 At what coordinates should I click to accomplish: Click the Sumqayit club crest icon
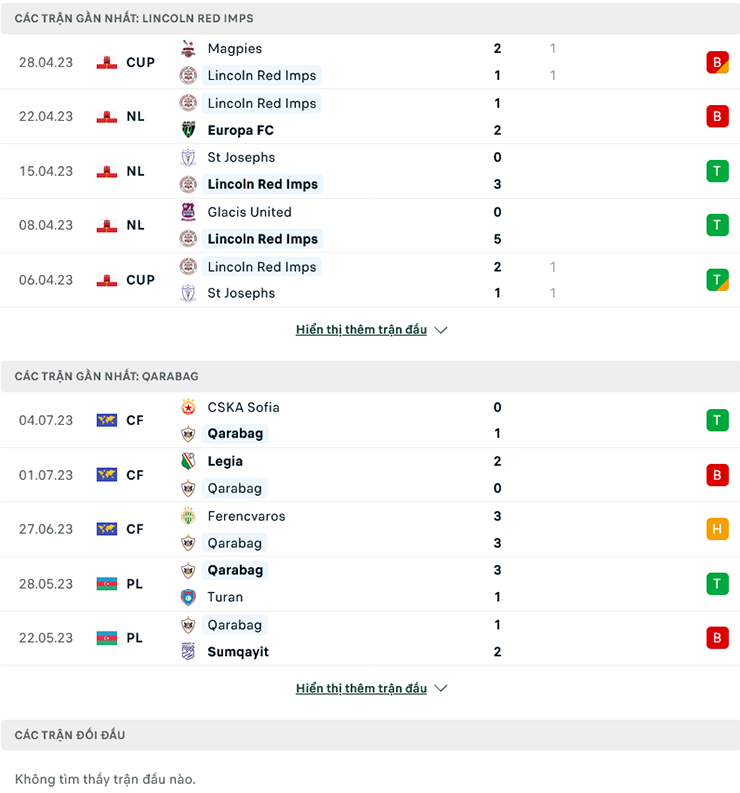(188, 652)
